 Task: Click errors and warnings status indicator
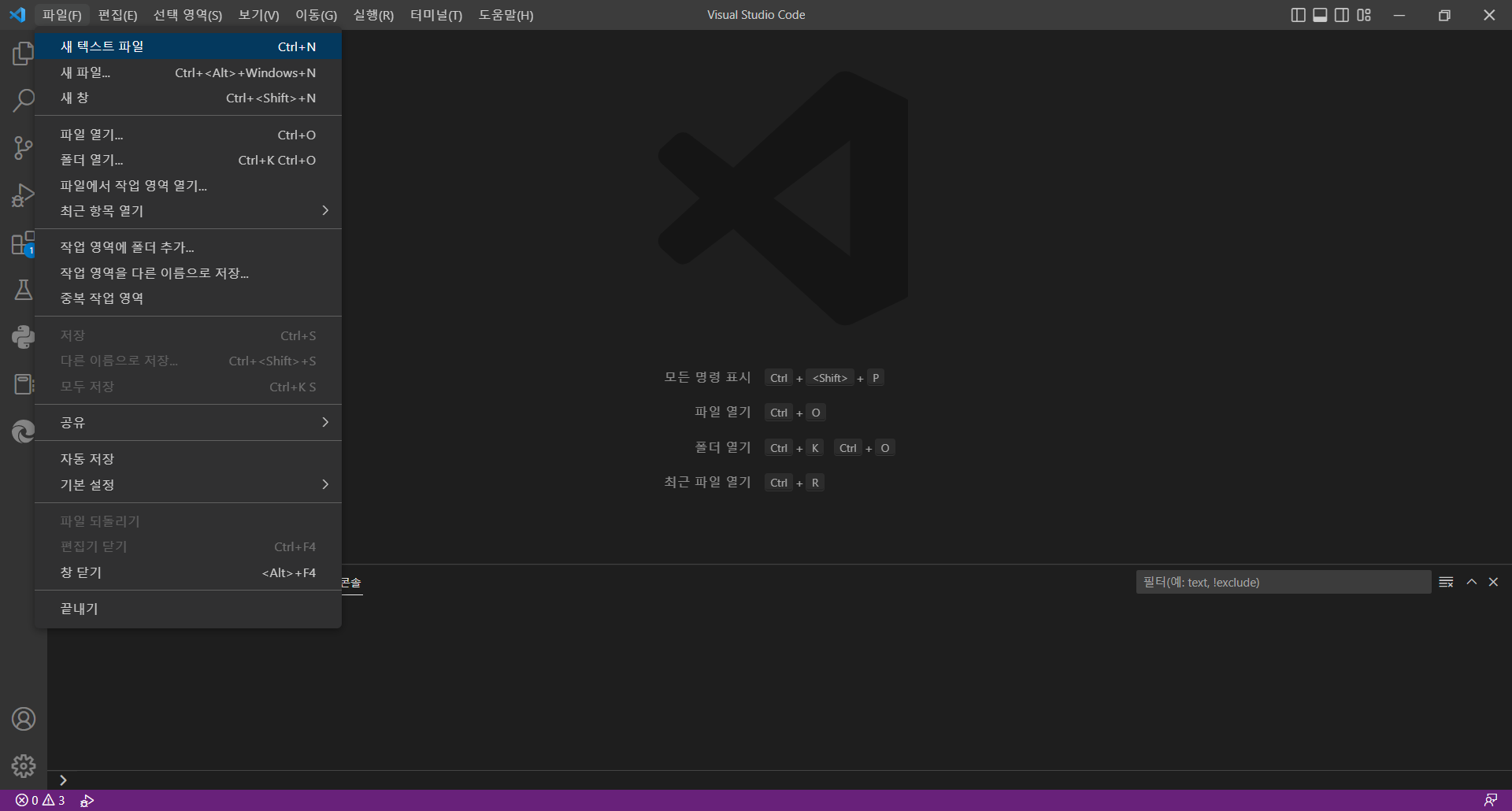pos(40,800)
